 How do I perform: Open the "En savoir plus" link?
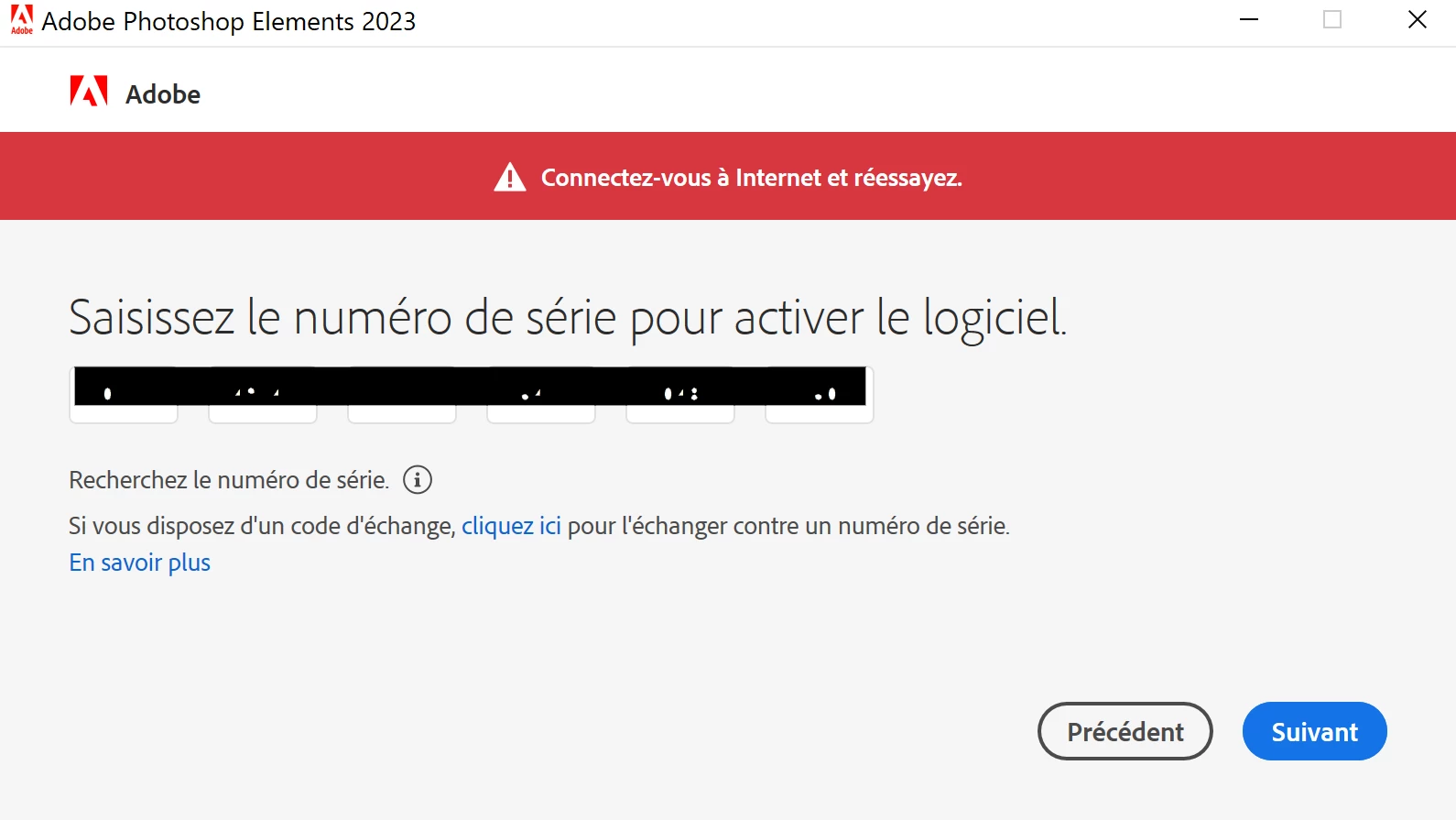tap(140, 563)
